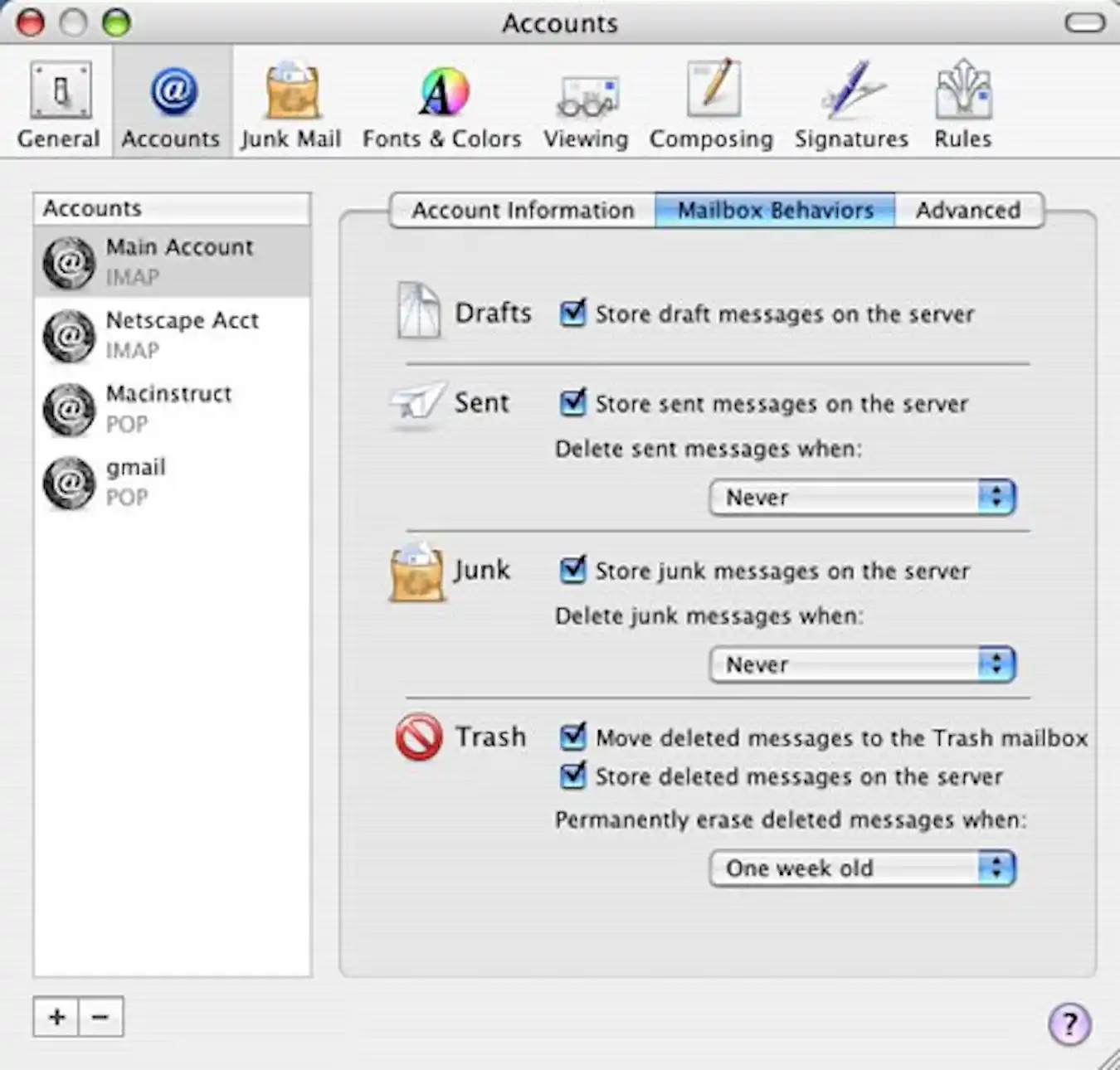Remove an account using the minus button
Screen dimensions: 1120x1070
100,1016
